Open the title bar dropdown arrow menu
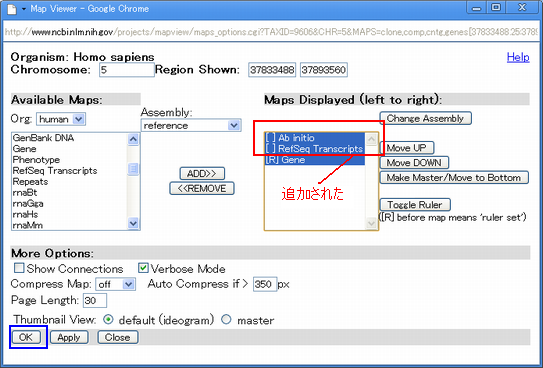This screenshot has width=543, height=368. (x=24, y=9)
